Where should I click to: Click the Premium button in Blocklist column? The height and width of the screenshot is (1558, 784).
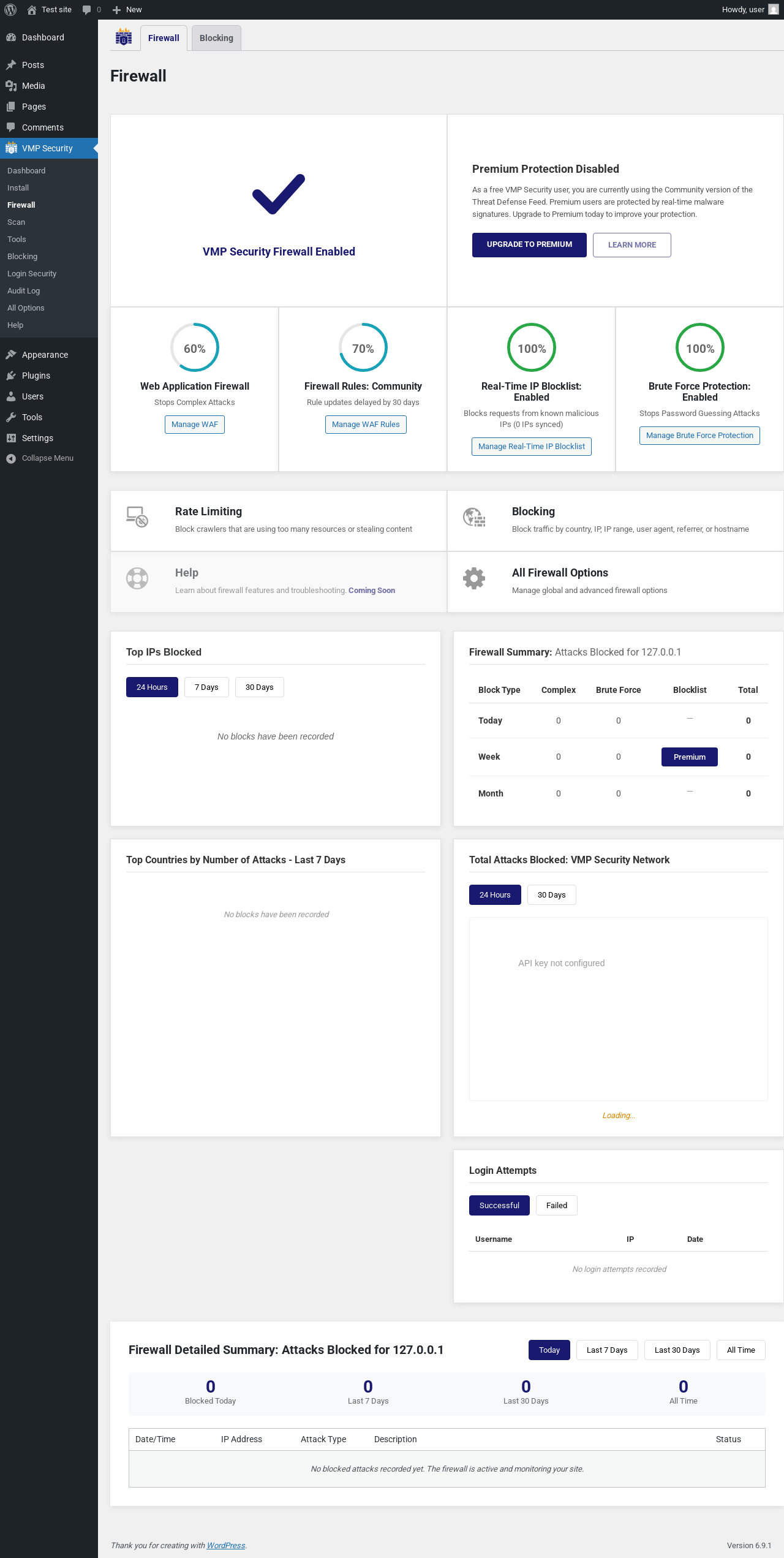tap(690, 757)
